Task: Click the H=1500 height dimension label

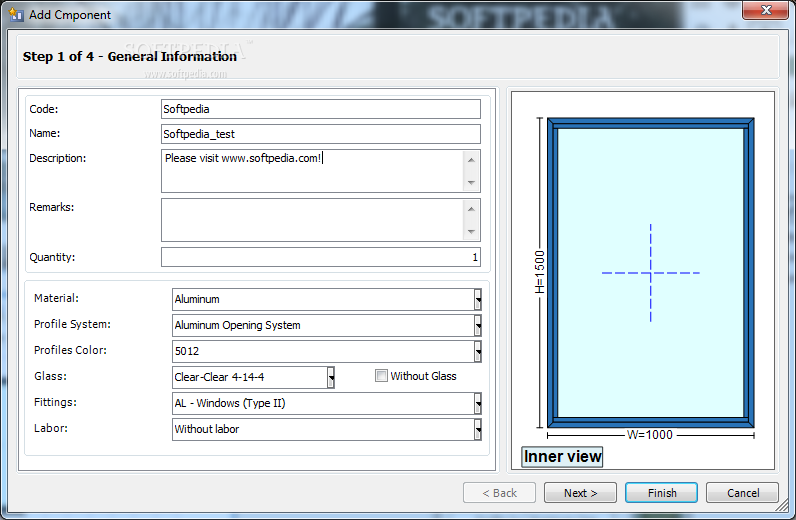Action: (x=540, y=272)
